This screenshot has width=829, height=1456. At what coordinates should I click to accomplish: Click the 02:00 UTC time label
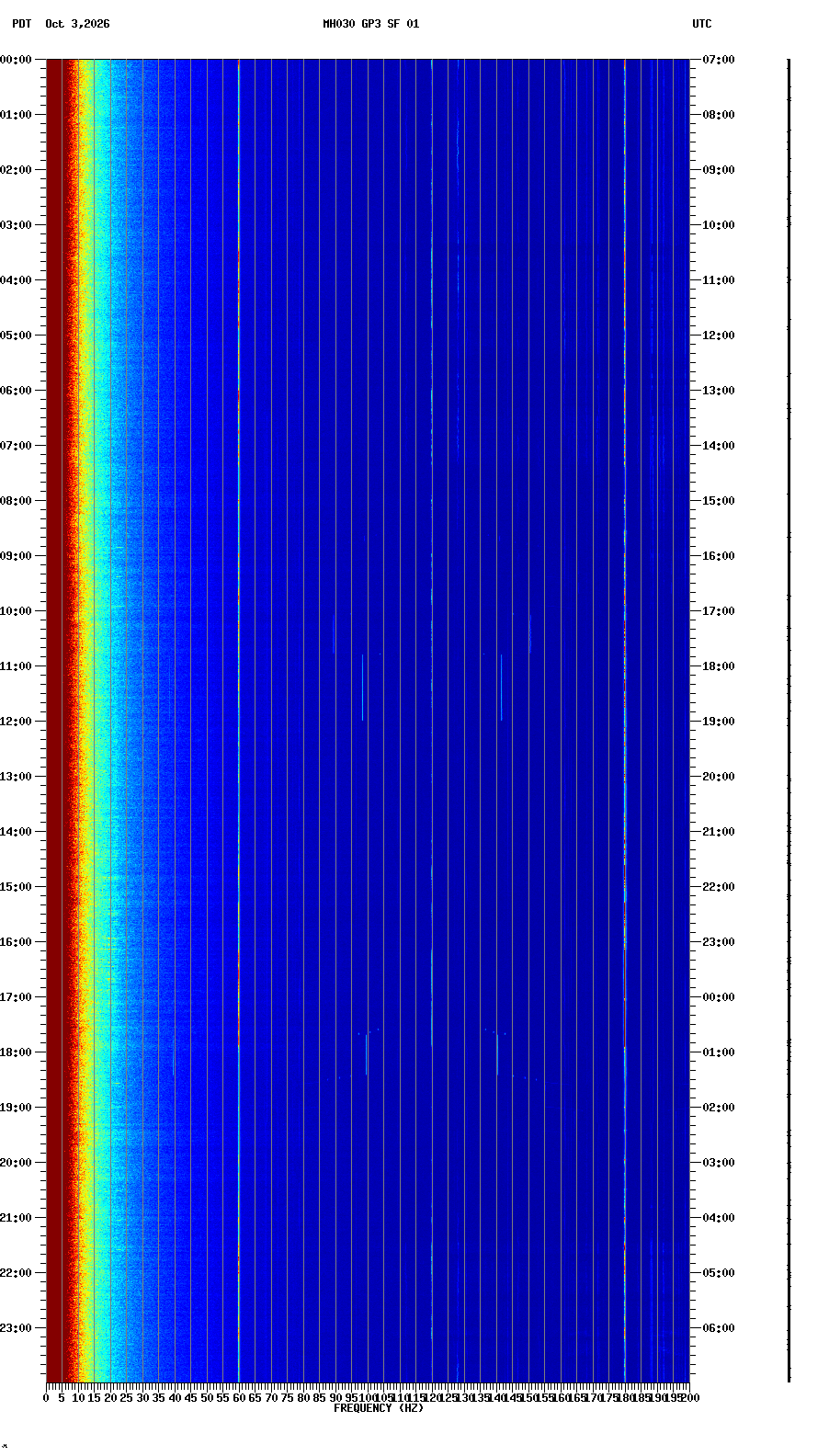[719, 1108]
